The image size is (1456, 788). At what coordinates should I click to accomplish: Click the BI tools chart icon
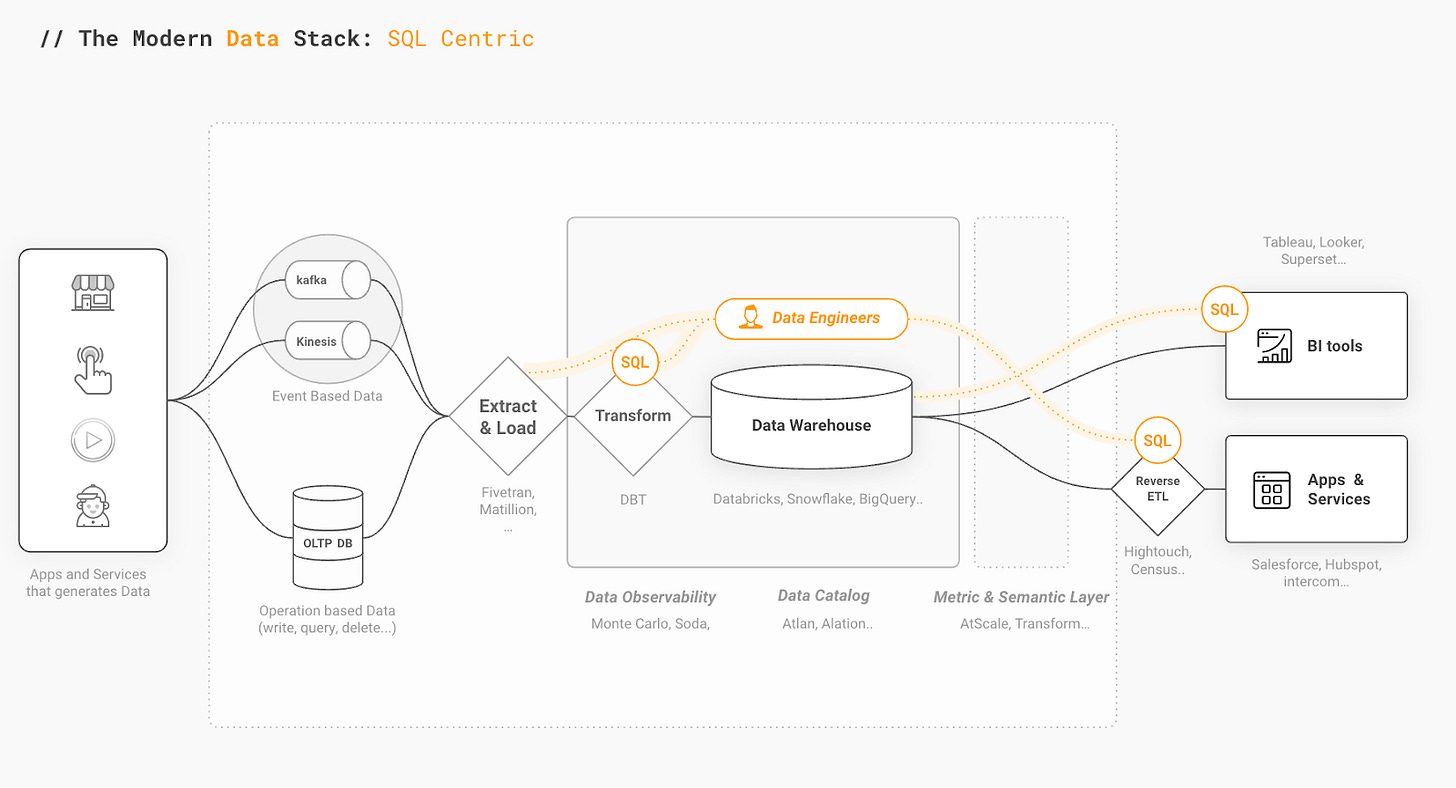point(1274,346)
